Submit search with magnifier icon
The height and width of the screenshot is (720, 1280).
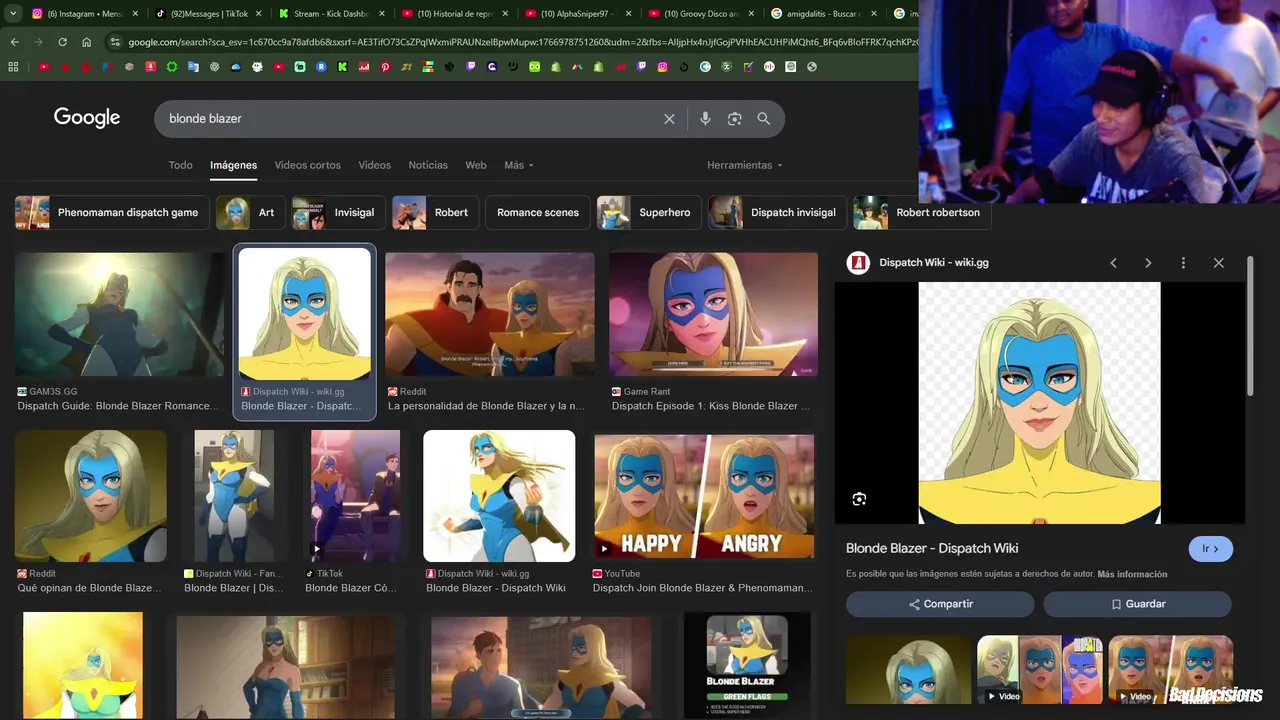point(764,119)
